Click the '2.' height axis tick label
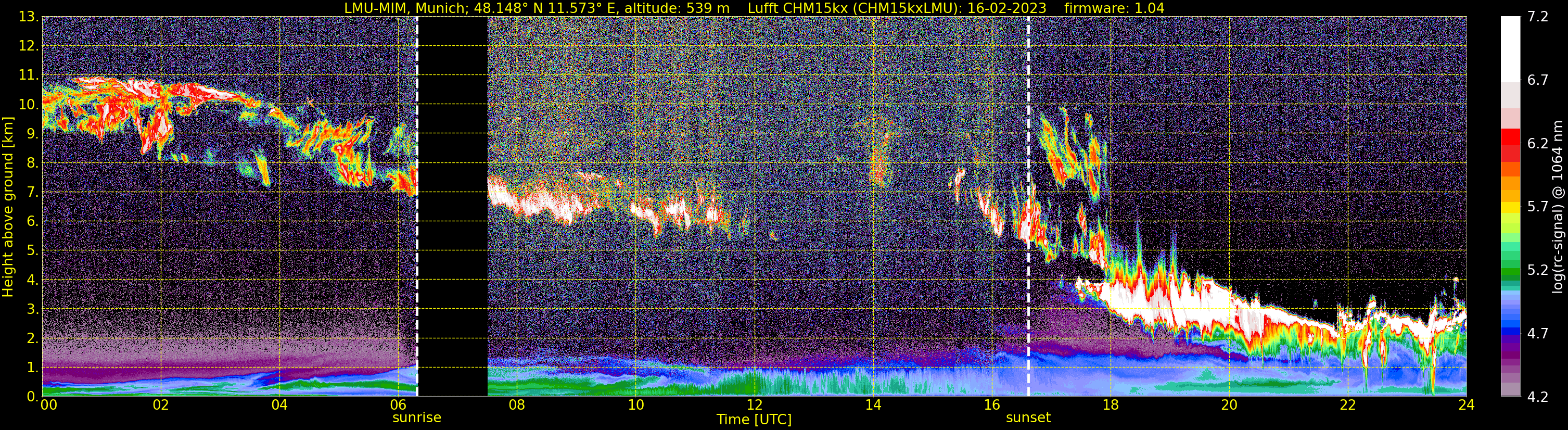 click(x=33, y=339)
